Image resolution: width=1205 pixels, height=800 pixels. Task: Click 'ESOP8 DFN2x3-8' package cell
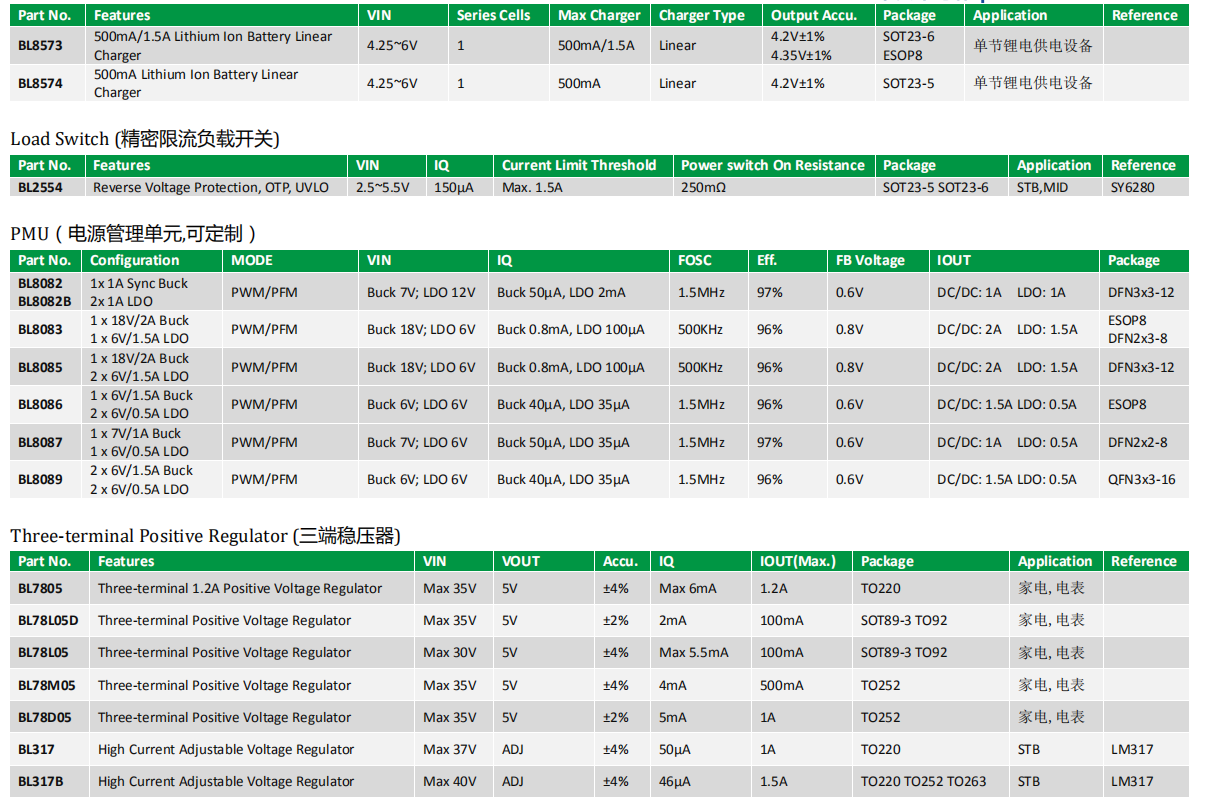pyautogui.click(x=1138, y=329)
